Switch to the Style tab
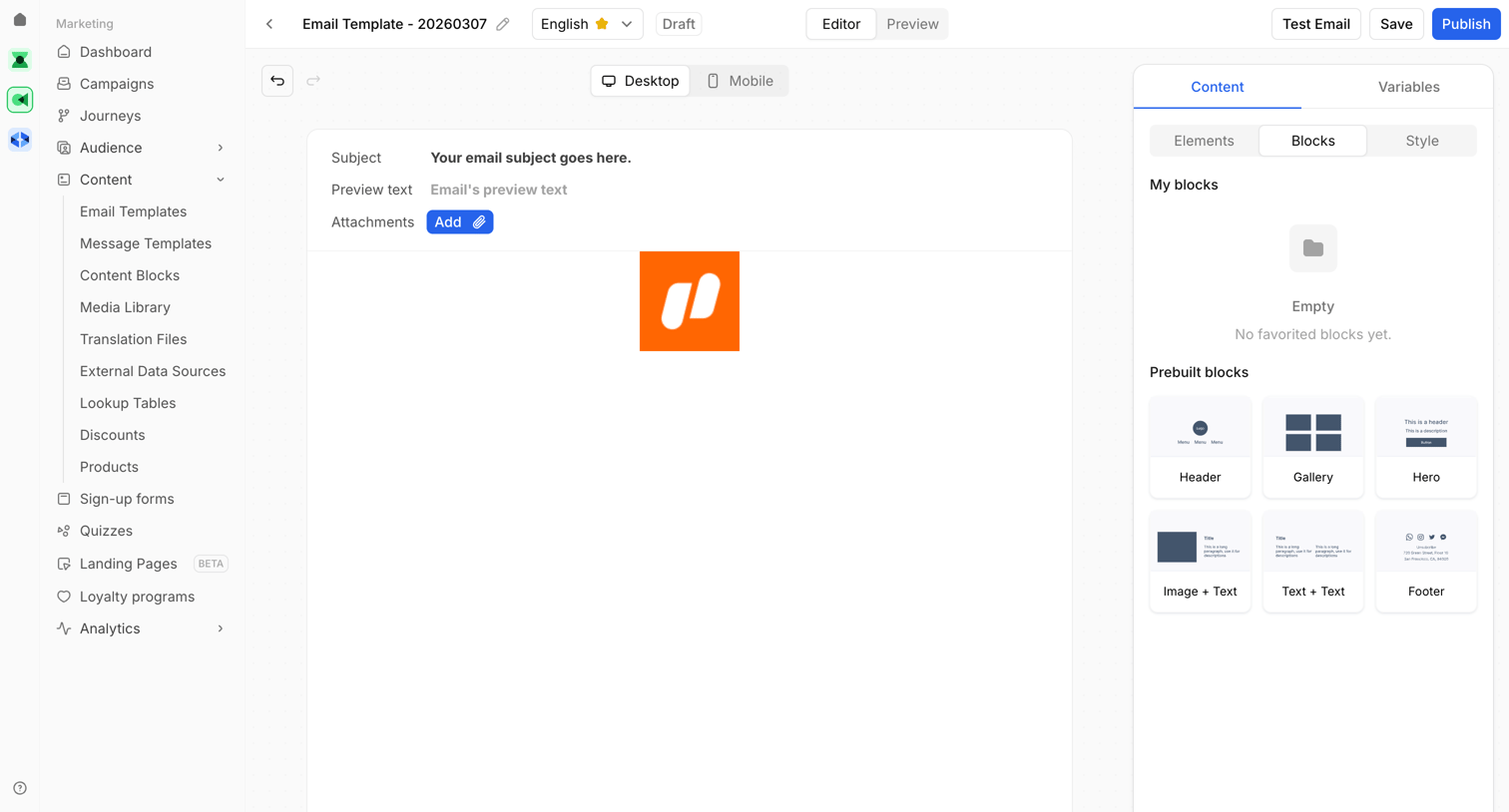Screen dimensions: 1509x812 tap(1422, 141)
